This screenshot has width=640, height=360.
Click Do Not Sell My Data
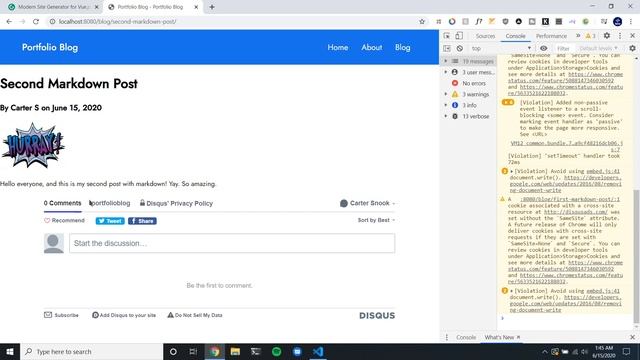195,315
